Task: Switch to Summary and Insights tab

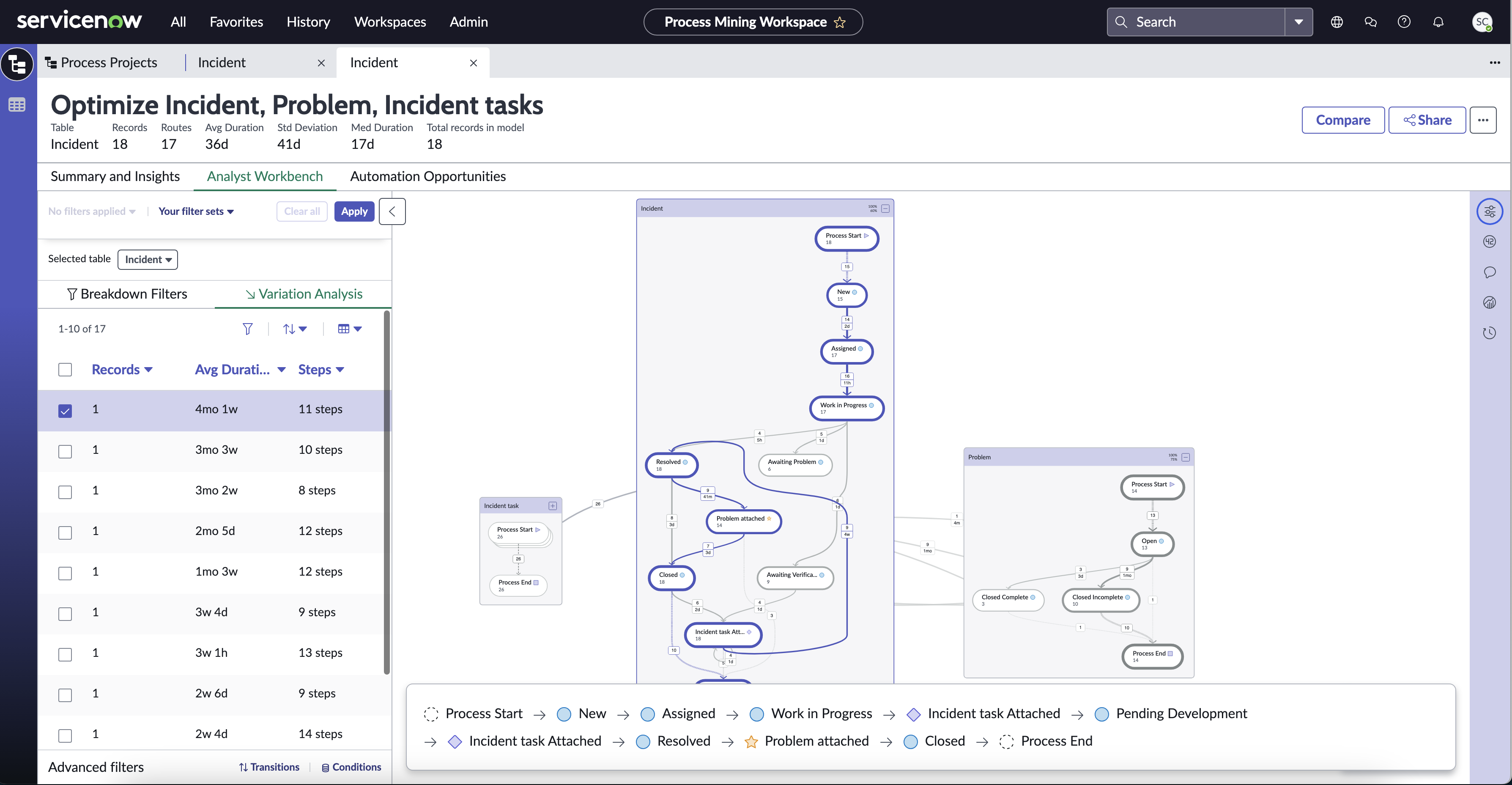Action: coord(115,176)
